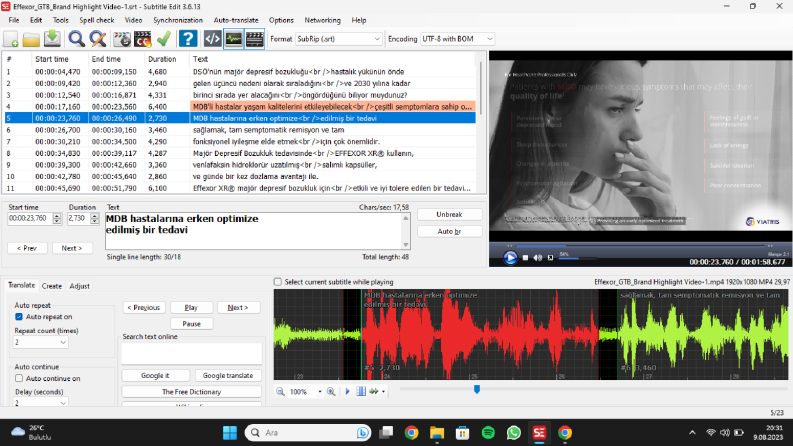Viewport: 793px width, 446px height.
Task: Open the Repeat count dropdown
Action: 40,342
